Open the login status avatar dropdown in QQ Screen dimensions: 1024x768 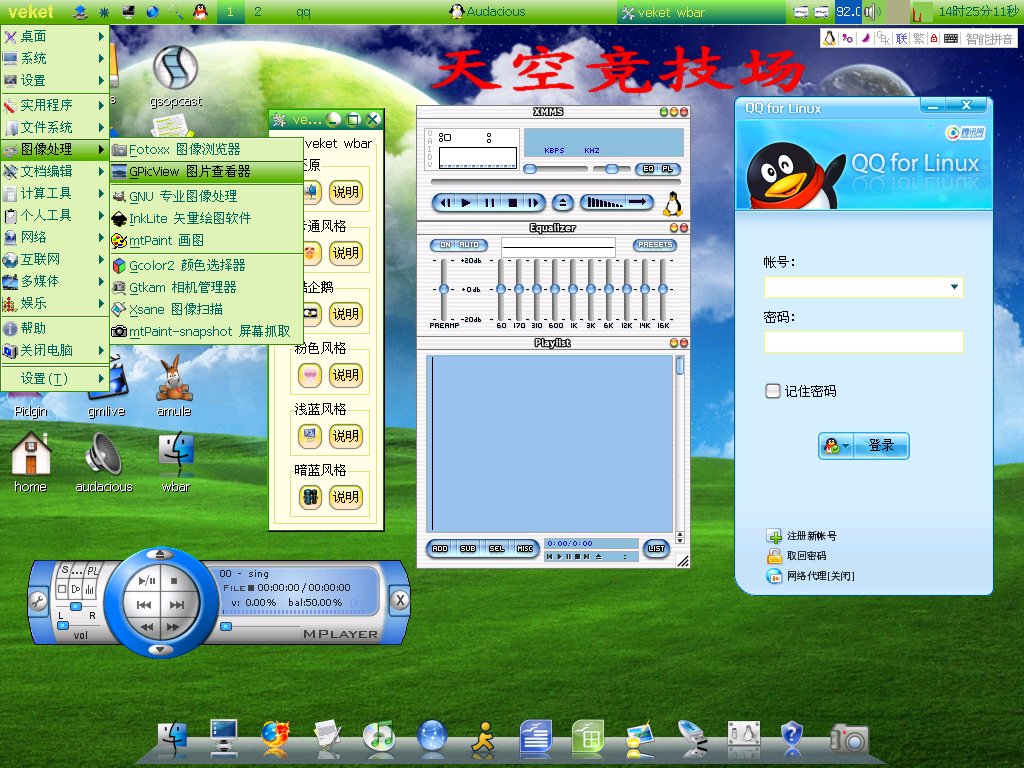click(x=836, y=446)
